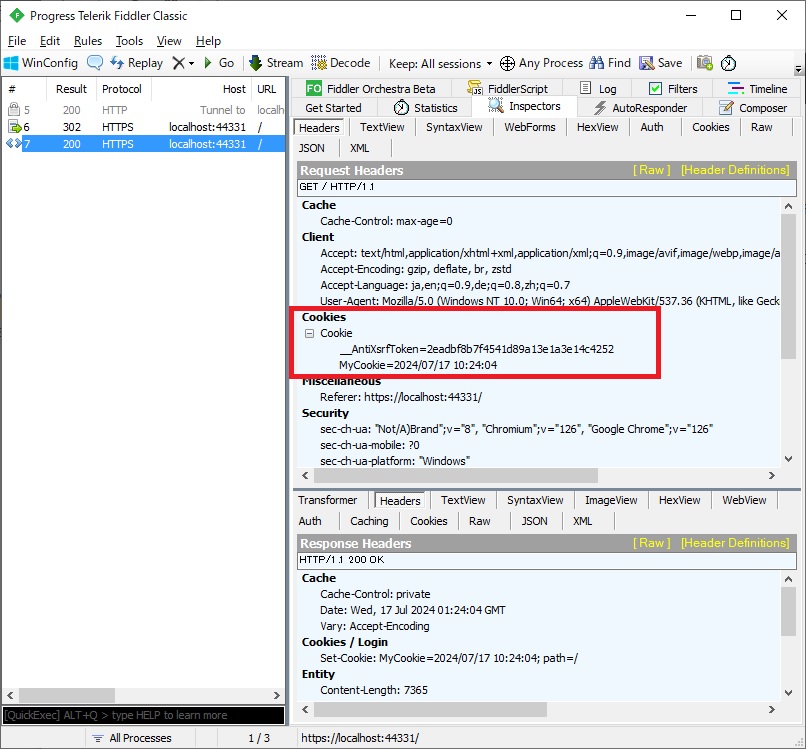Open response Transformer tab
The height and width of the screenshot is (749, 806).
coord(327,500)
